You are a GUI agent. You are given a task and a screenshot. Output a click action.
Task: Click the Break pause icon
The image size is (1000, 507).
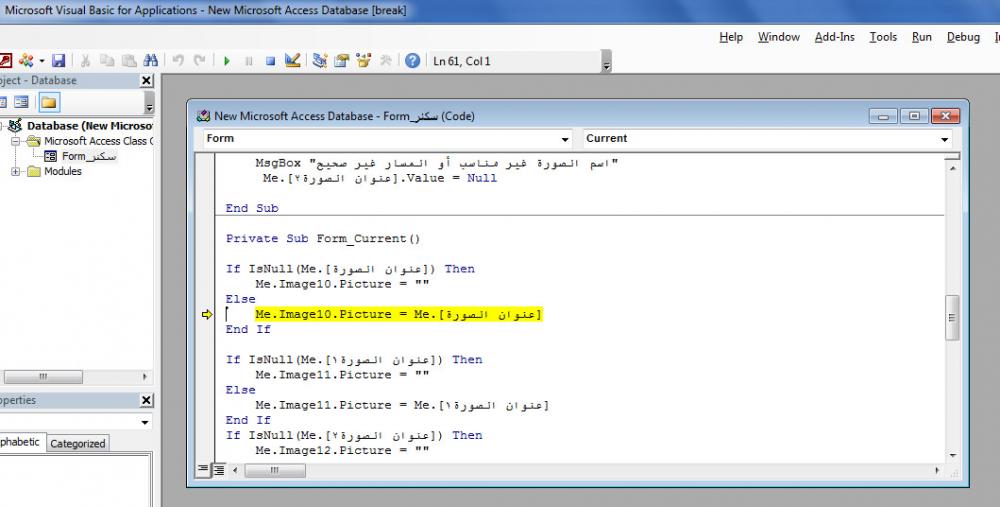tap(249, 61)
